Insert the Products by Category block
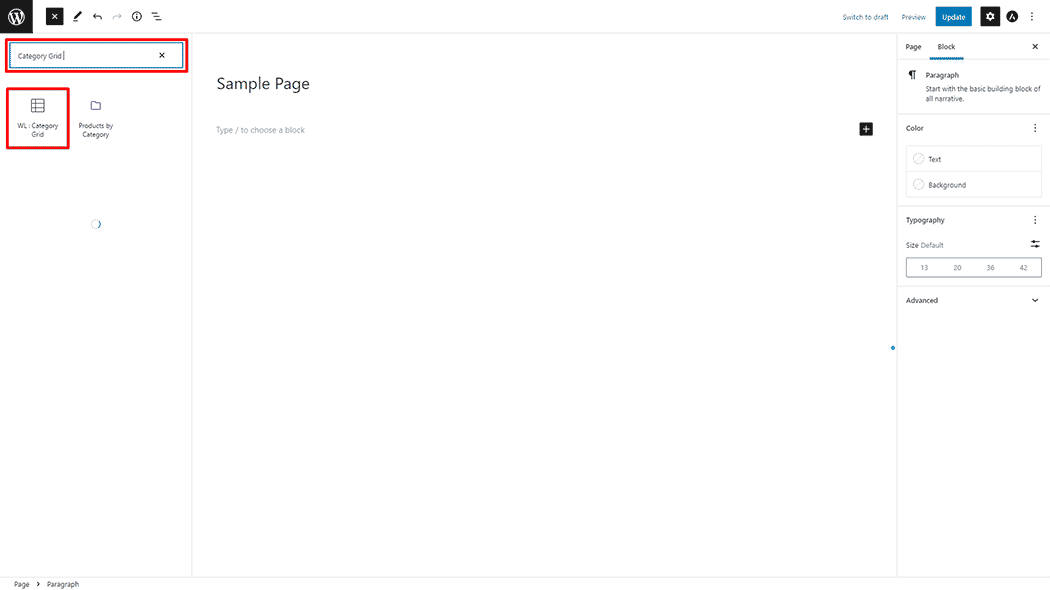This screenshot has height=590, width=1050. pos(96,118)
